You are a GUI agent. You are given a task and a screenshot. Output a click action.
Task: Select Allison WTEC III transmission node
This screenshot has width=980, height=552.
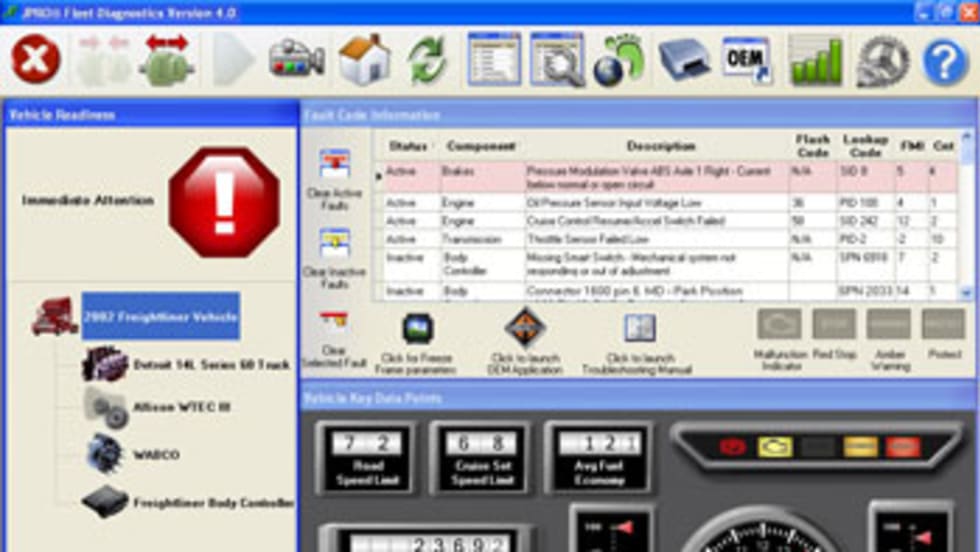click(x=183, y=408)
